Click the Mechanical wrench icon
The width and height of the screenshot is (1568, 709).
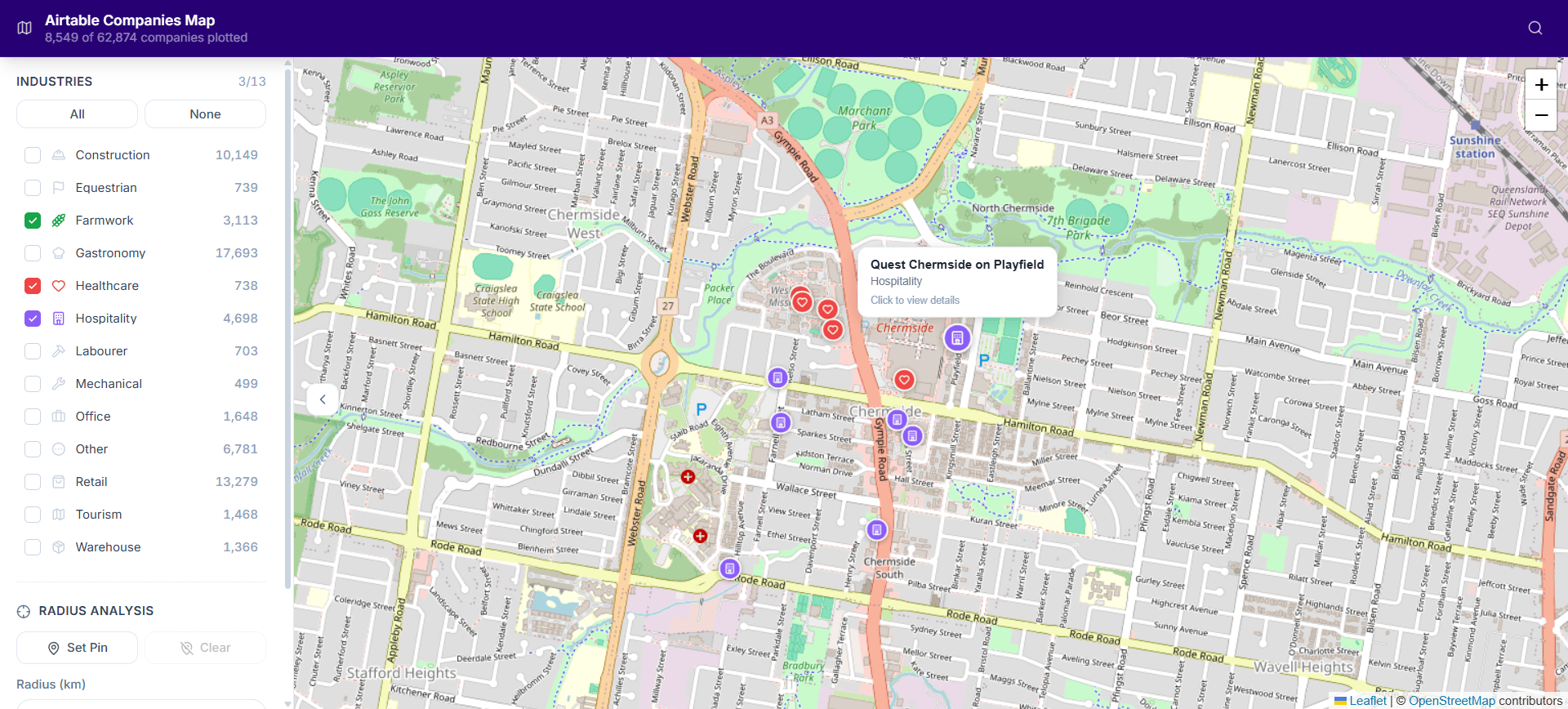[59, 384]
